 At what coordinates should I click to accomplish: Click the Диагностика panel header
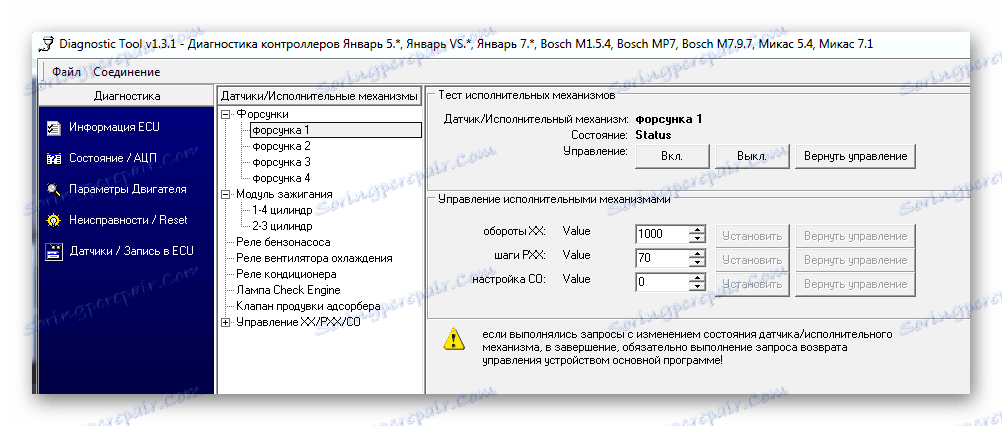[x=127, y=96]
